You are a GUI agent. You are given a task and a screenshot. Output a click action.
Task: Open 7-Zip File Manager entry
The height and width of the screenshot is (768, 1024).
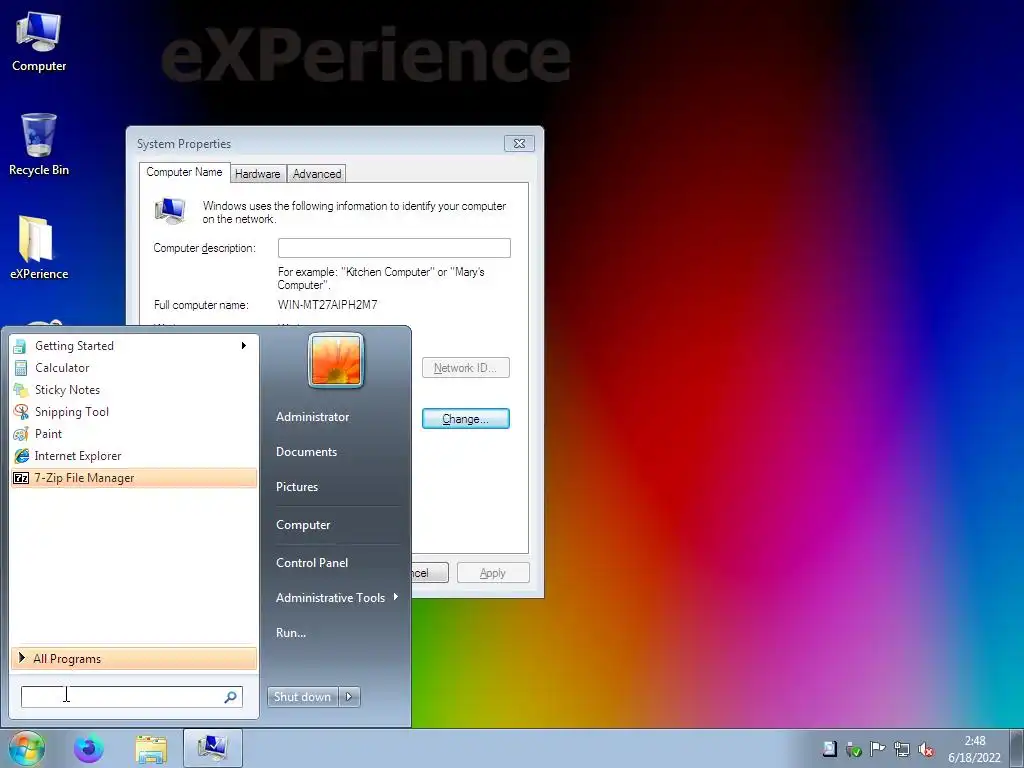134,478
